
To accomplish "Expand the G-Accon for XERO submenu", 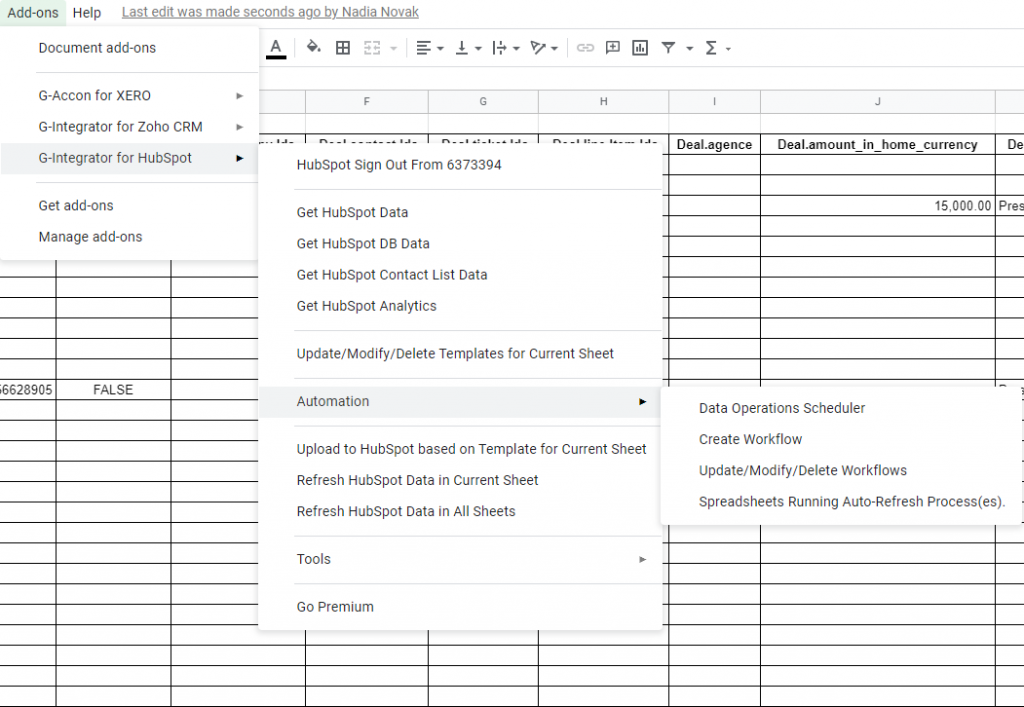I will pyautogui.click(x=129, y=95).
